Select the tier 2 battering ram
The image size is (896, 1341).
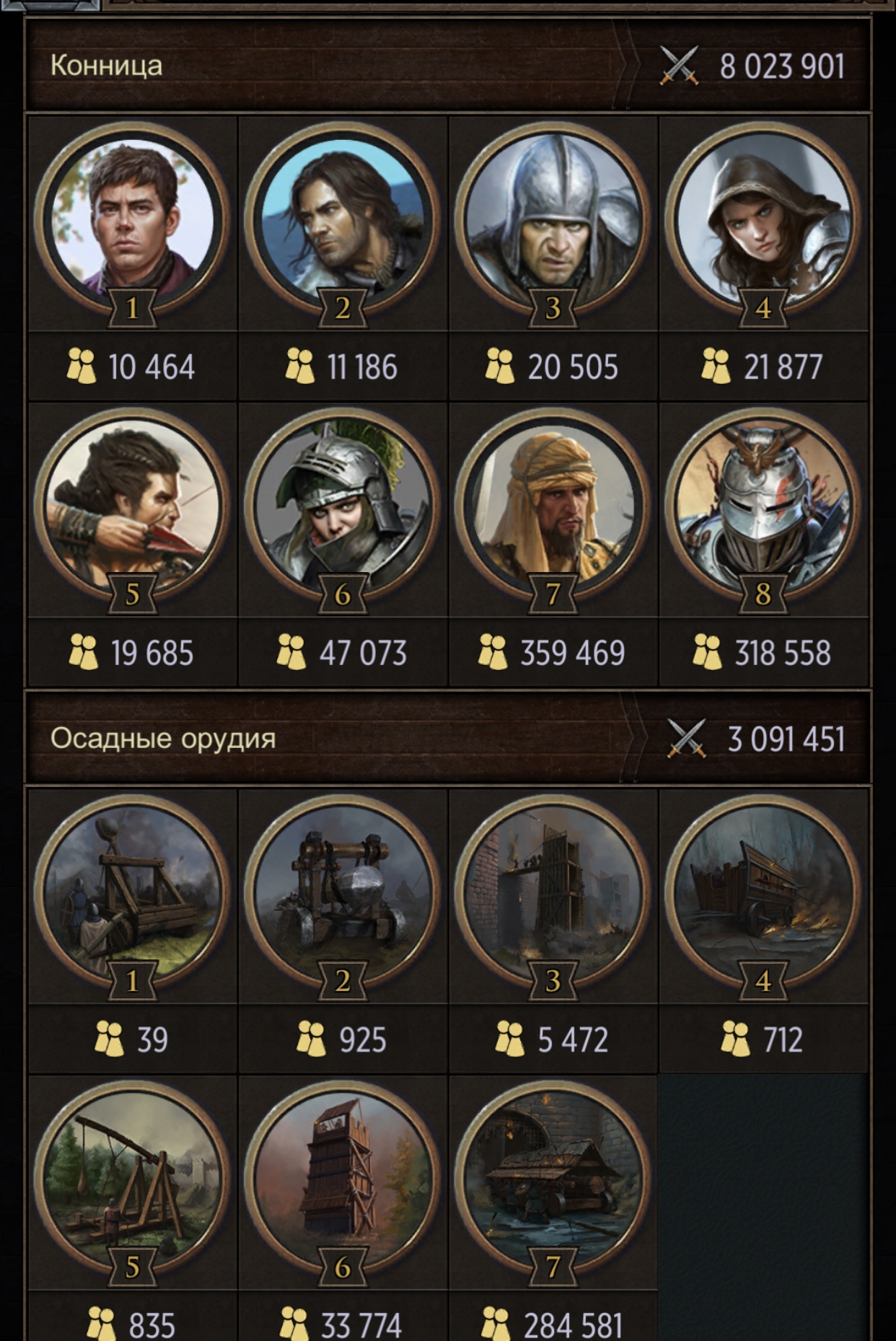point(343,892)
